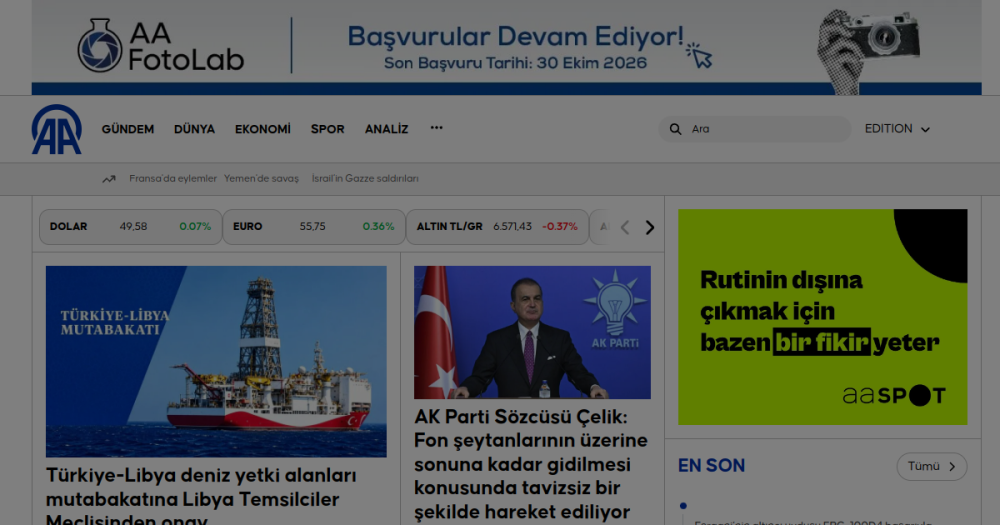
Task: Open the AK Parti spokesman photo
Action: (x=532, y=332)
